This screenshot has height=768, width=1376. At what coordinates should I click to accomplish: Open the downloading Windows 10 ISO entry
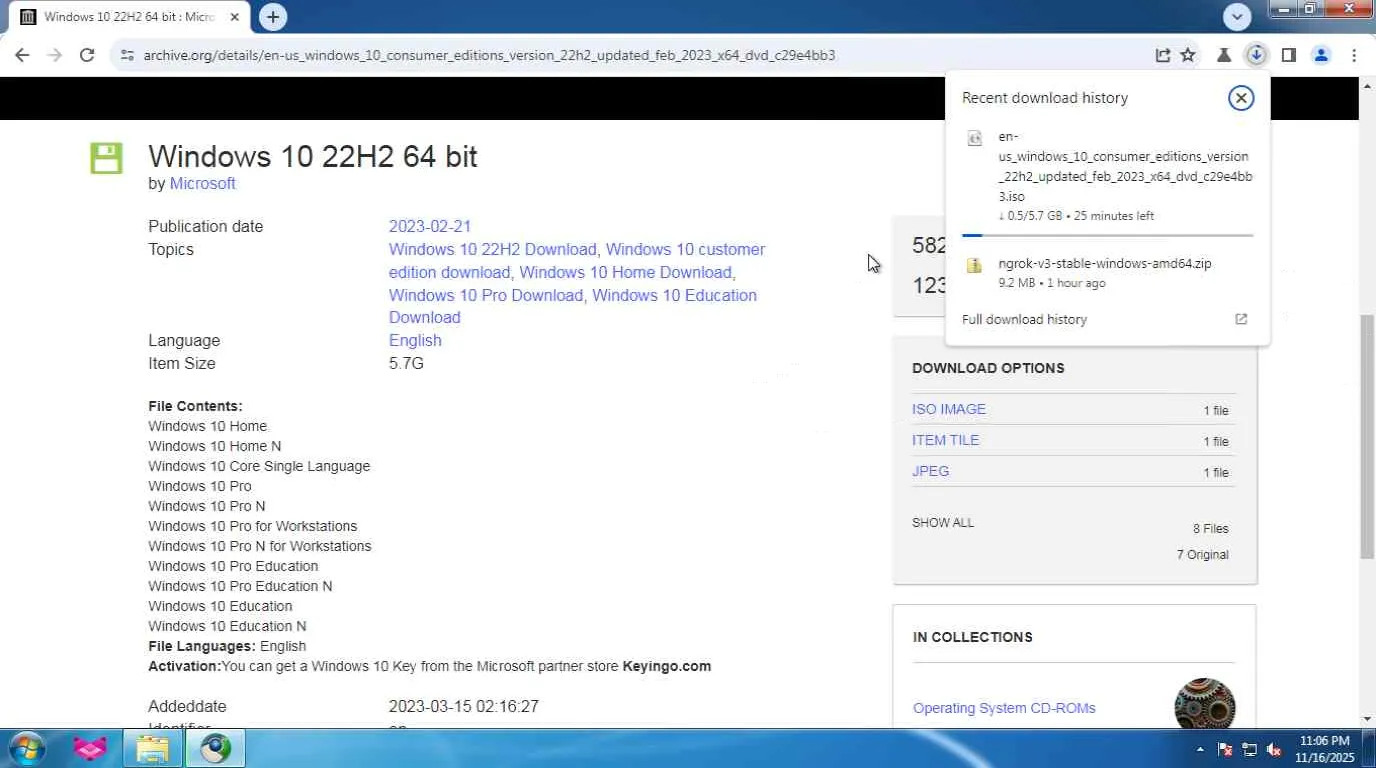(x=1108, y=176)
